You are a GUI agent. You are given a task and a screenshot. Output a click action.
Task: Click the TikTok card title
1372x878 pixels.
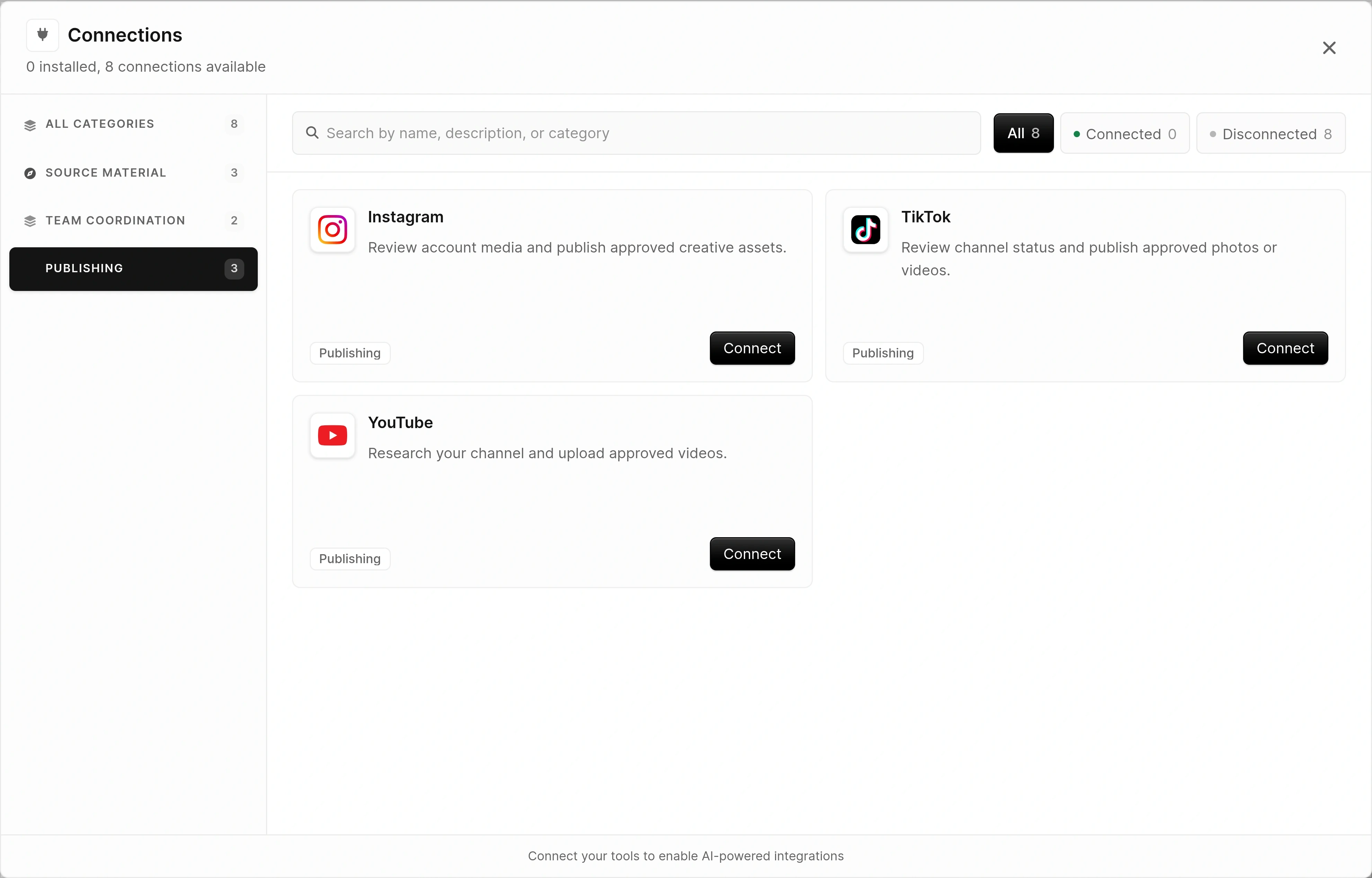click(x=925, y=217)
